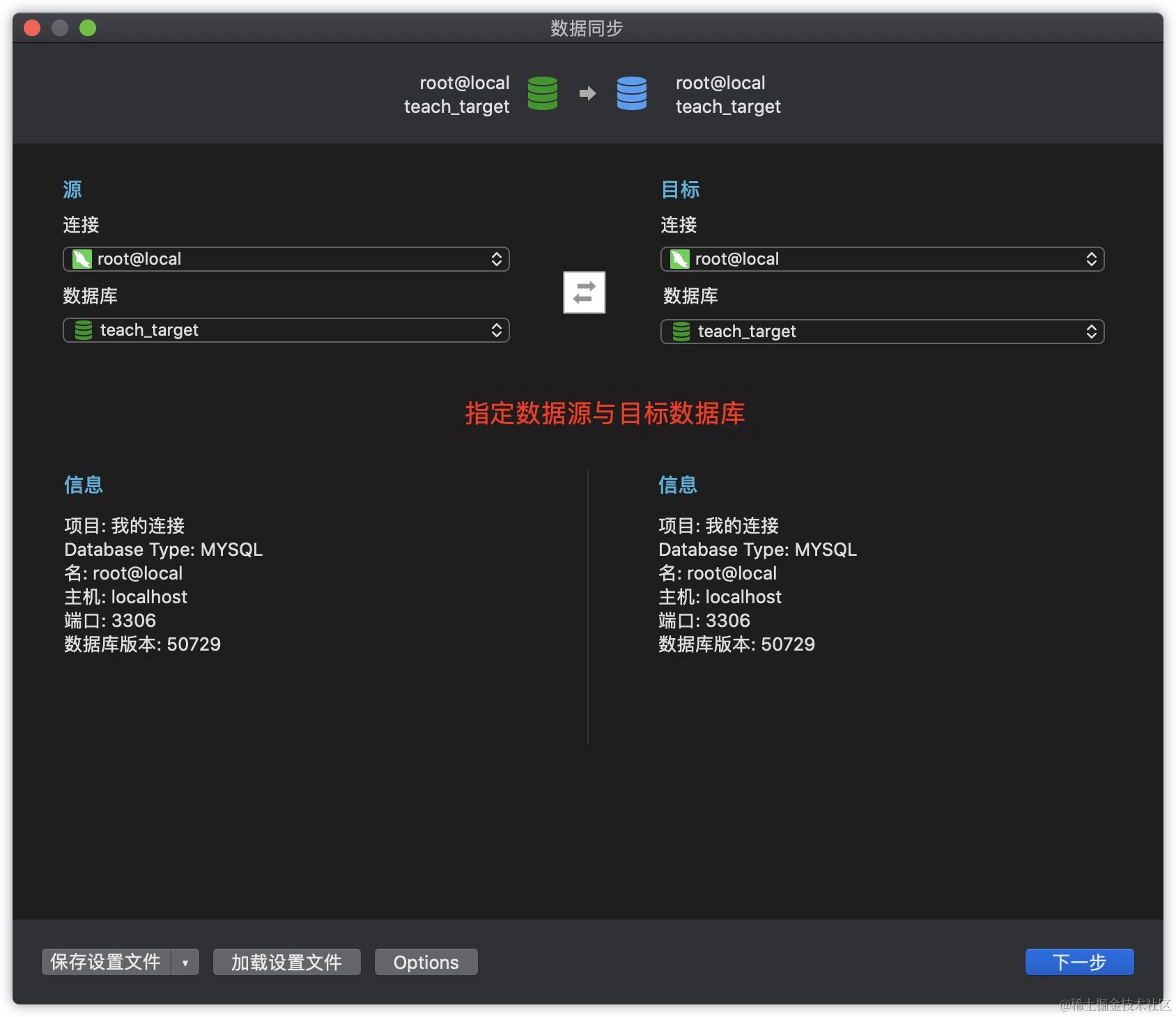
Task: Click target 项目: 我的连接 line
Action: pos(719,526)
